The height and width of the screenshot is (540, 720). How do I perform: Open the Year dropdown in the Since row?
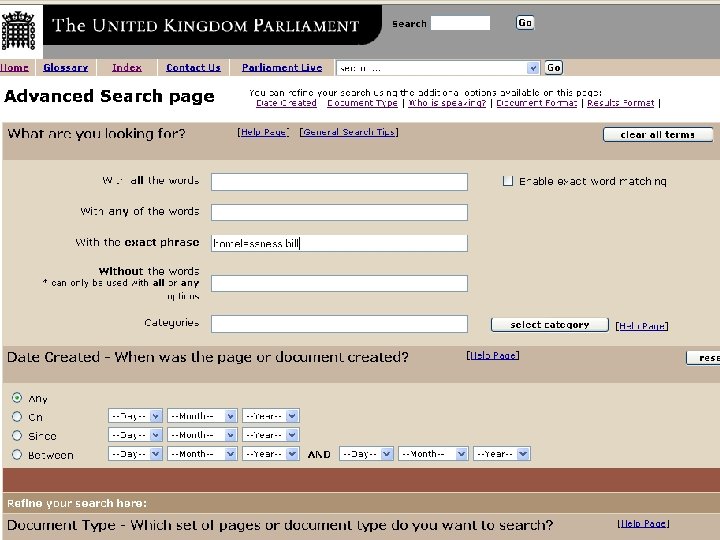(271, 435)
